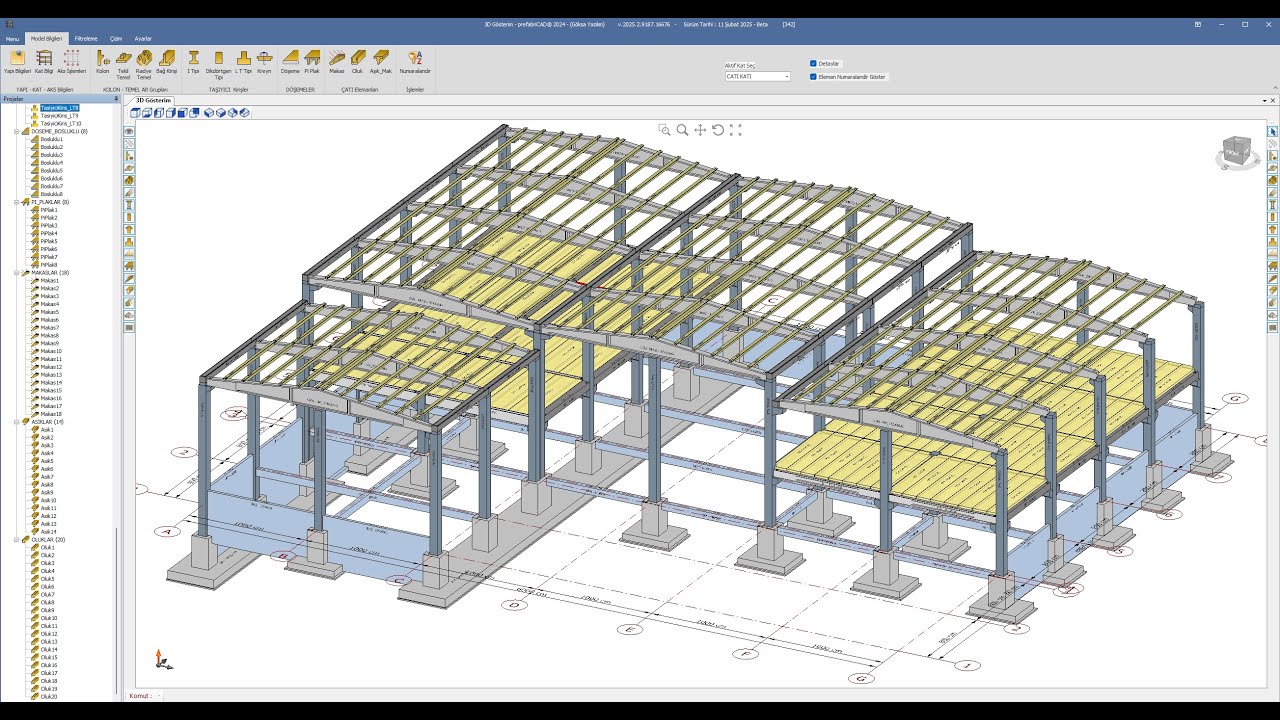Click the magnifier zoom icon in the viewport
This screenshot has width=1280, height=720.
[x=682, y=130]
